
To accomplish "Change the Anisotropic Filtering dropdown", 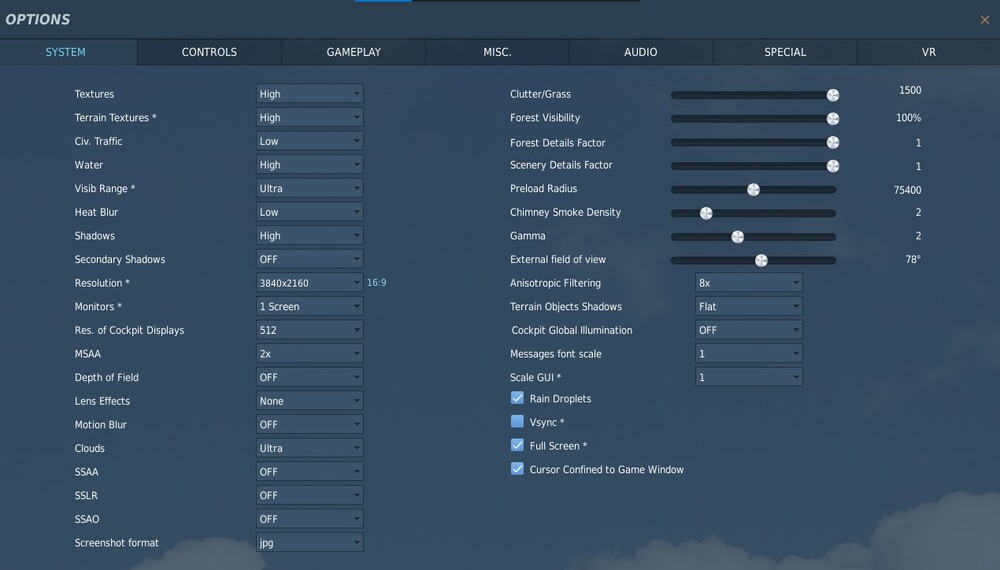I will coord(749,282).
